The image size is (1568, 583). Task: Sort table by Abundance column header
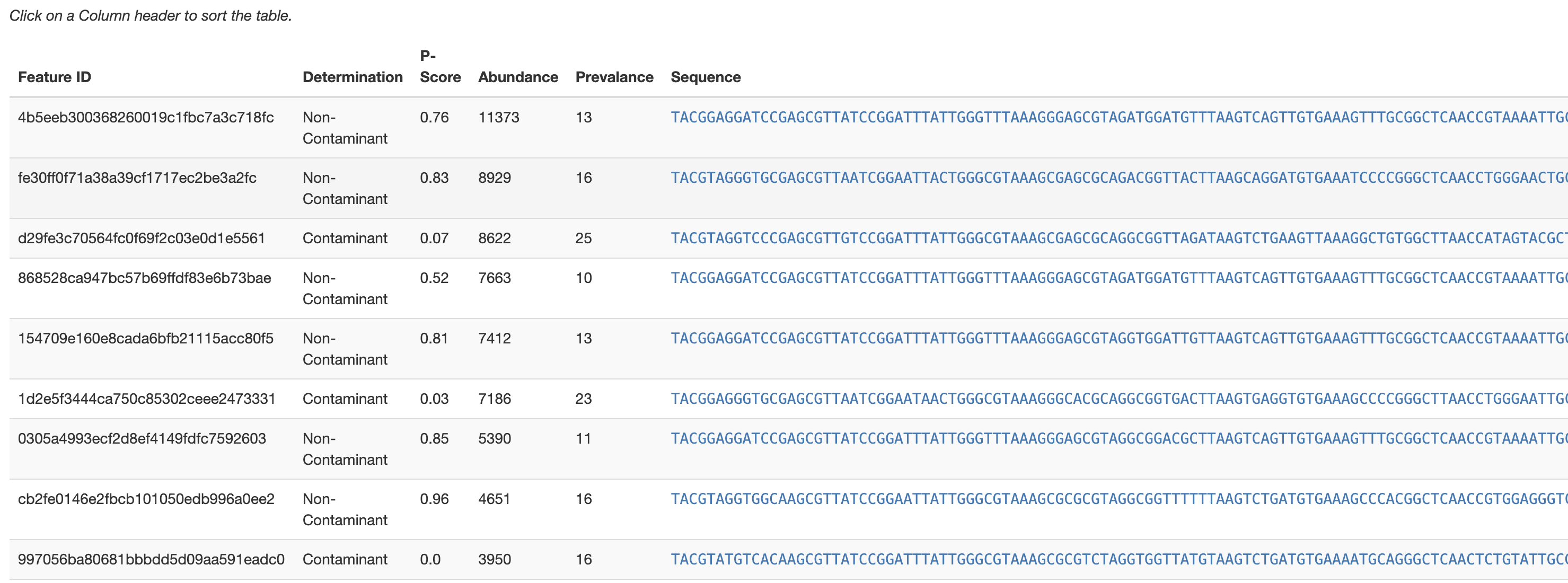(x=518, y=77)
